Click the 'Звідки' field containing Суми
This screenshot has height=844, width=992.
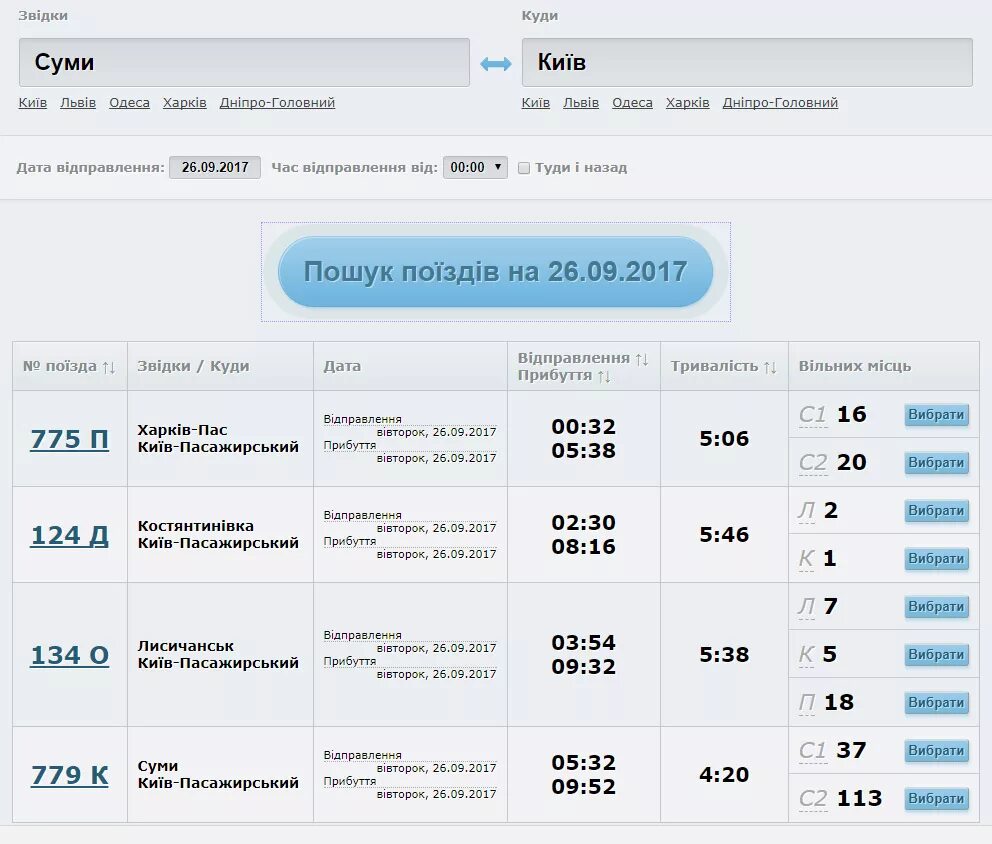(244, 62)
